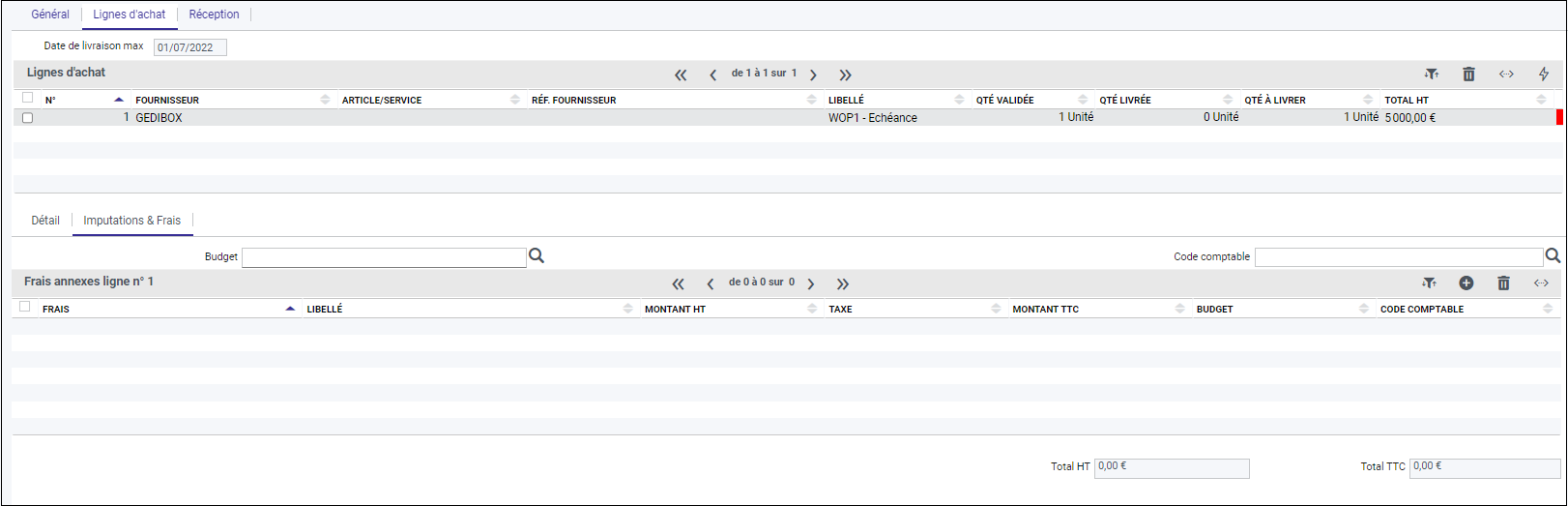Click the Total TTC amount field
This screenshot has width=1568, height=506.
tap(1485, 468)
